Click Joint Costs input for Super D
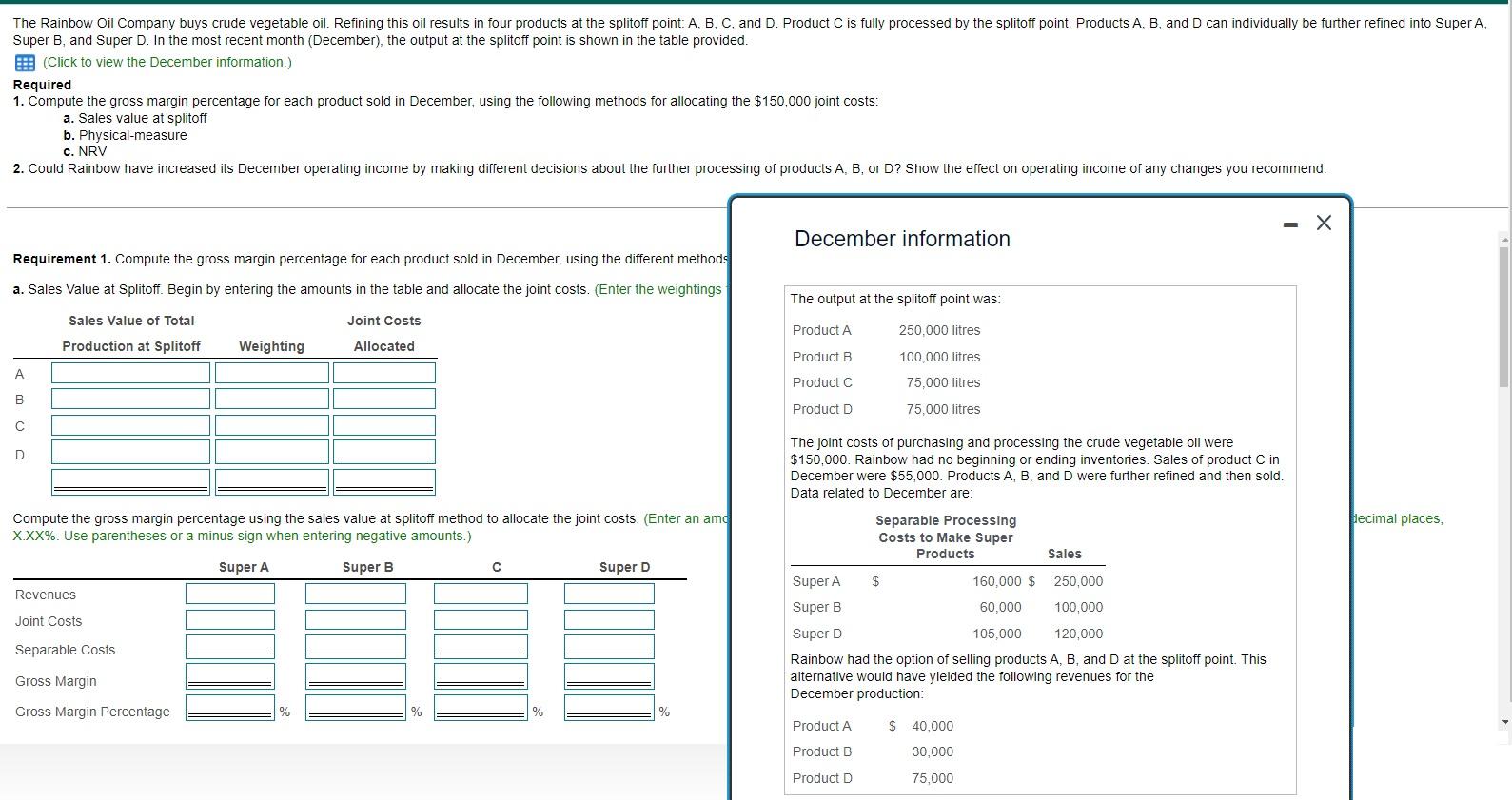The height and width of the screenshot is (800, 1512). pyautogui.click(x=609, y=620)
